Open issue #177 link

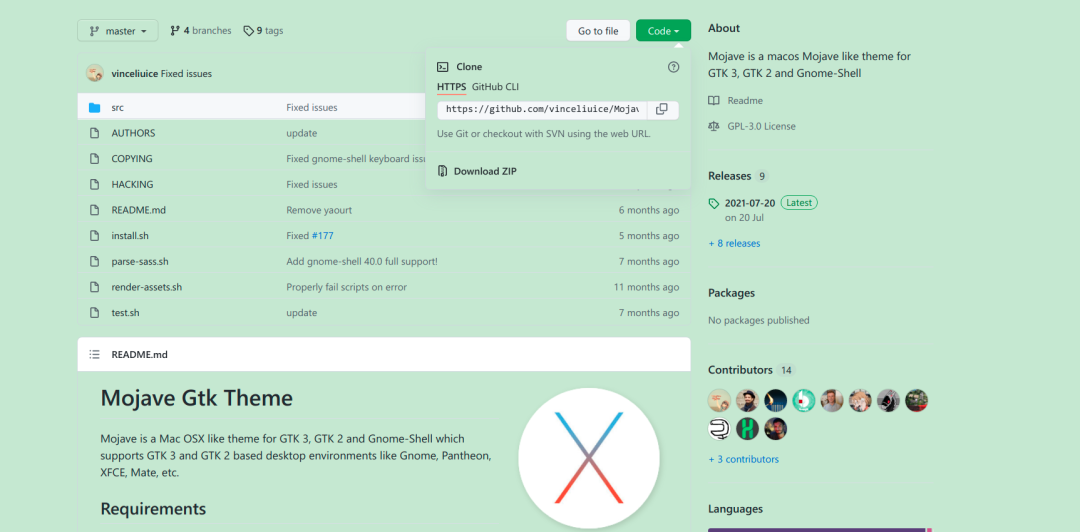point(322,236)
